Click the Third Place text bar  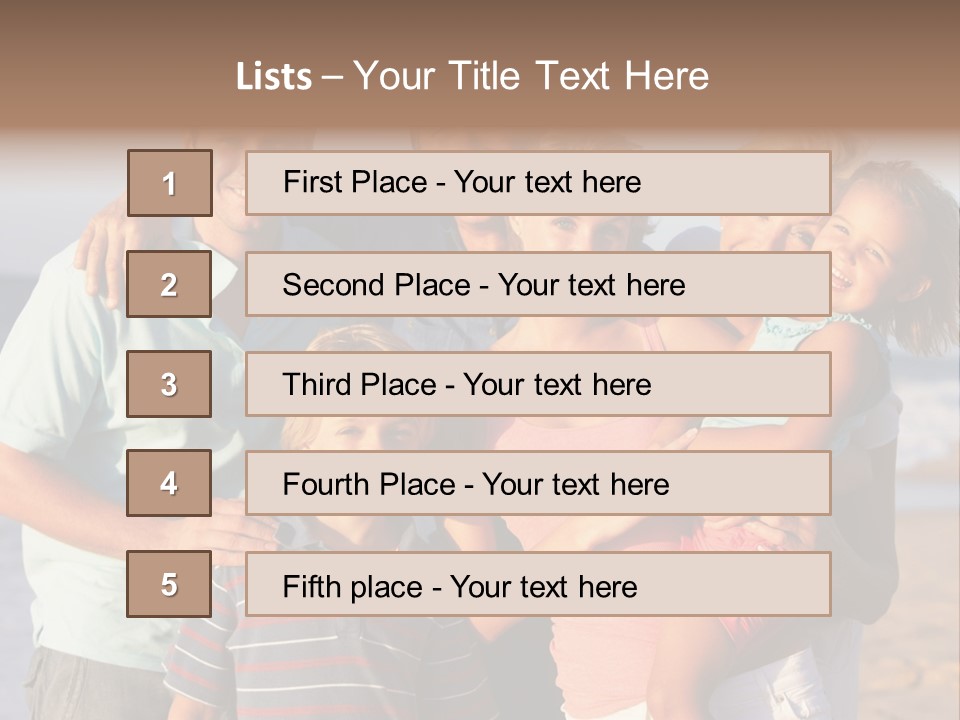pos(538,384)
